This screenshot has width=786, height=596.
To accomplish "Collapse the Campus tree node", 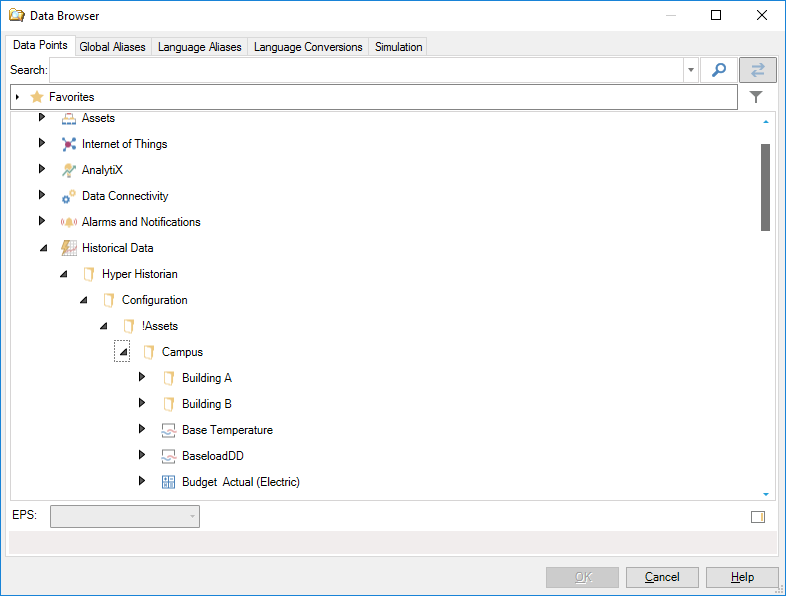I will 122,352.
